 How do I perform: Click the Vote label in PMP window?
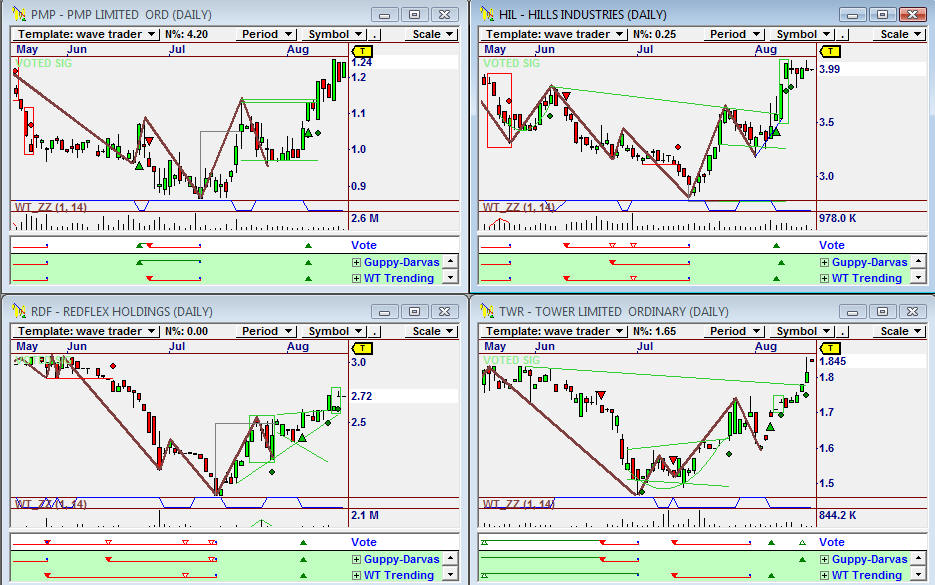coord(364,245)
